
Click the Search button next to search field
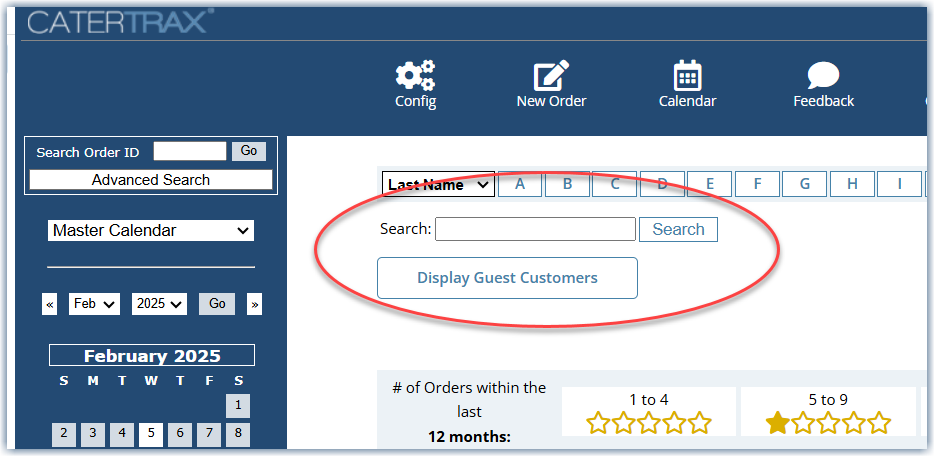[x=678, y=229]
